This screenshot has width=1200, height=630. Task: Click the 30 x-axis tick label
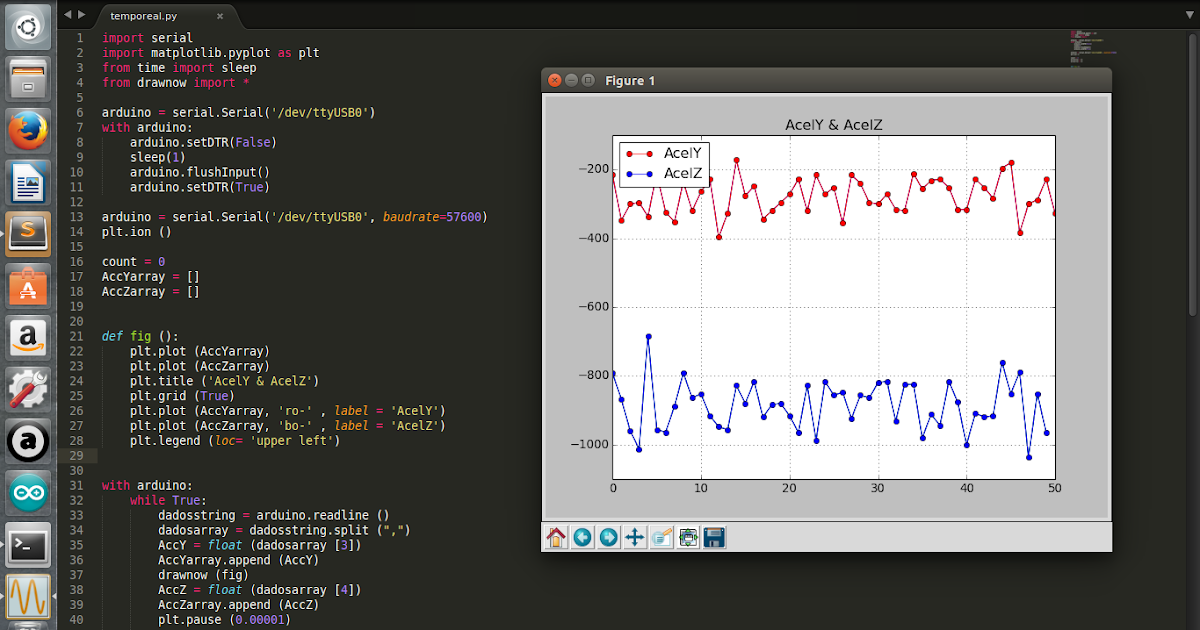[x=877, y=488]
